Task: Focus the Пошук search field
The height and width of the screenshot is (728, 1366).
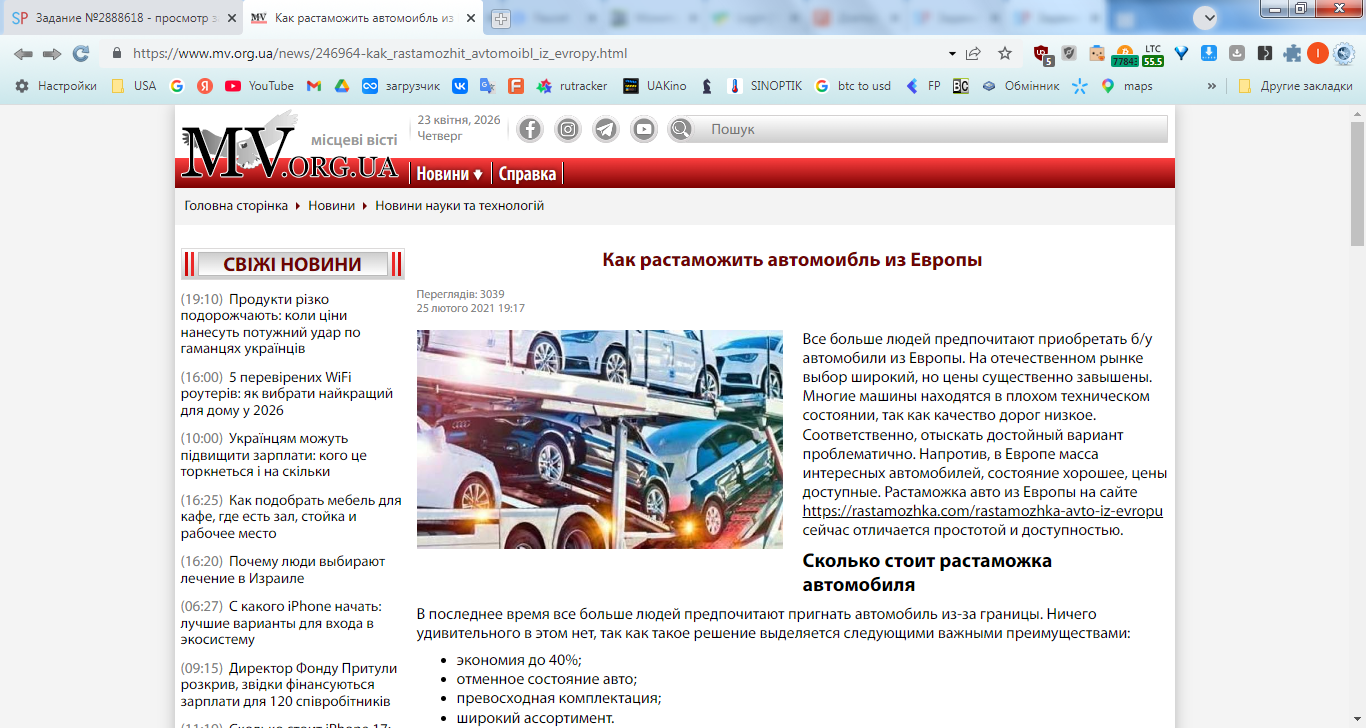Action: point(934,129)
